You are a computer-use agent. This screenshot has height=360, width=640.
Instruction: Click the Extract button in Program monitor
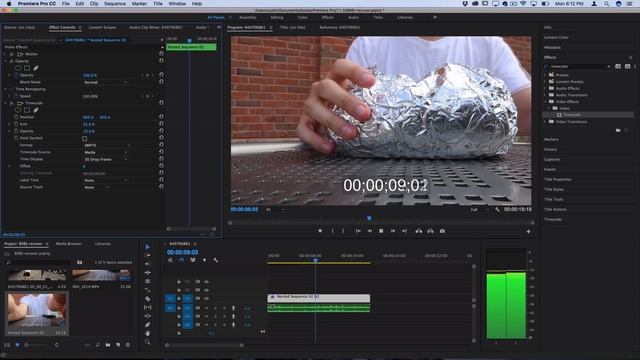coord(431,231)
